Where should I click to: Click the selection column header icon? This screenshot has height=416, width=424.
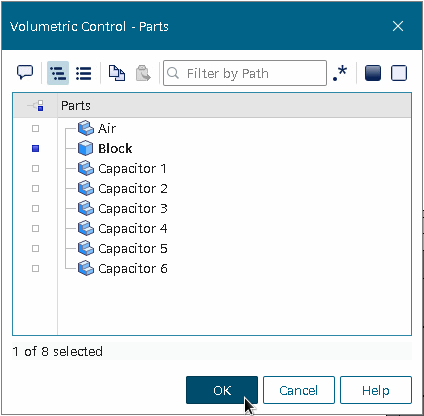(35, 106)
